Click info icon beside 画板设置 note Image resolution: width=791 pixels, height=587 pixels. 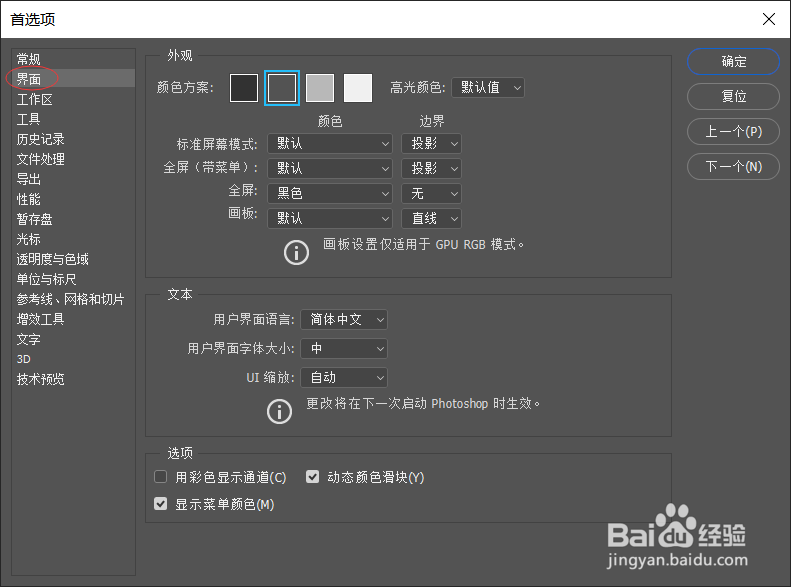(x=296, y=252)
